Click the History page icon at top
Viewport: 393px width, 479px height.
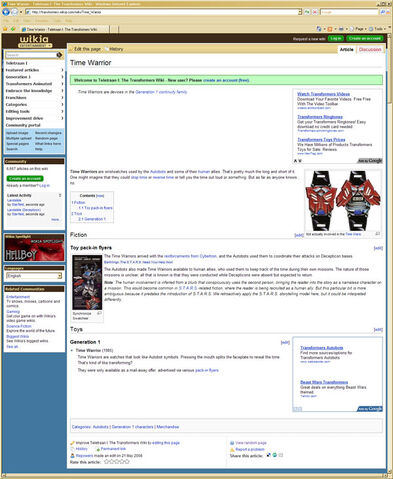[x=106, y=49]
